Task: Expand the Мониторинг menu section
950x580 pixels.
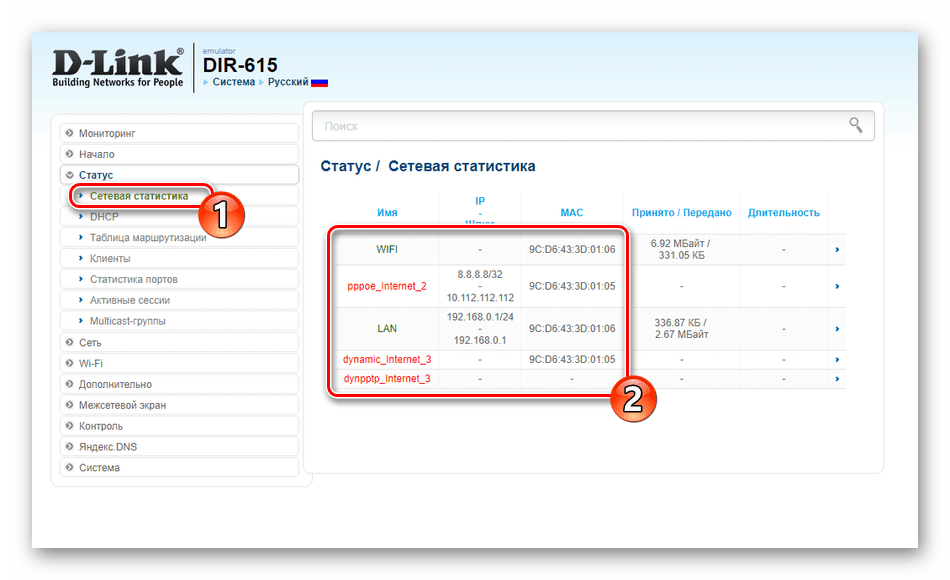Action: [179, 133]
